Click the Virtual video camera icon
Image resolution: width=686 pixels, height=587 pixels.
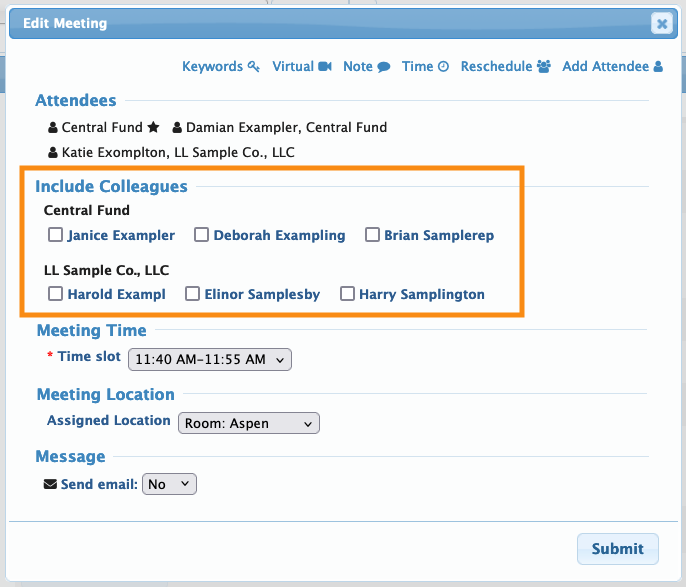[x=325, y=67]
